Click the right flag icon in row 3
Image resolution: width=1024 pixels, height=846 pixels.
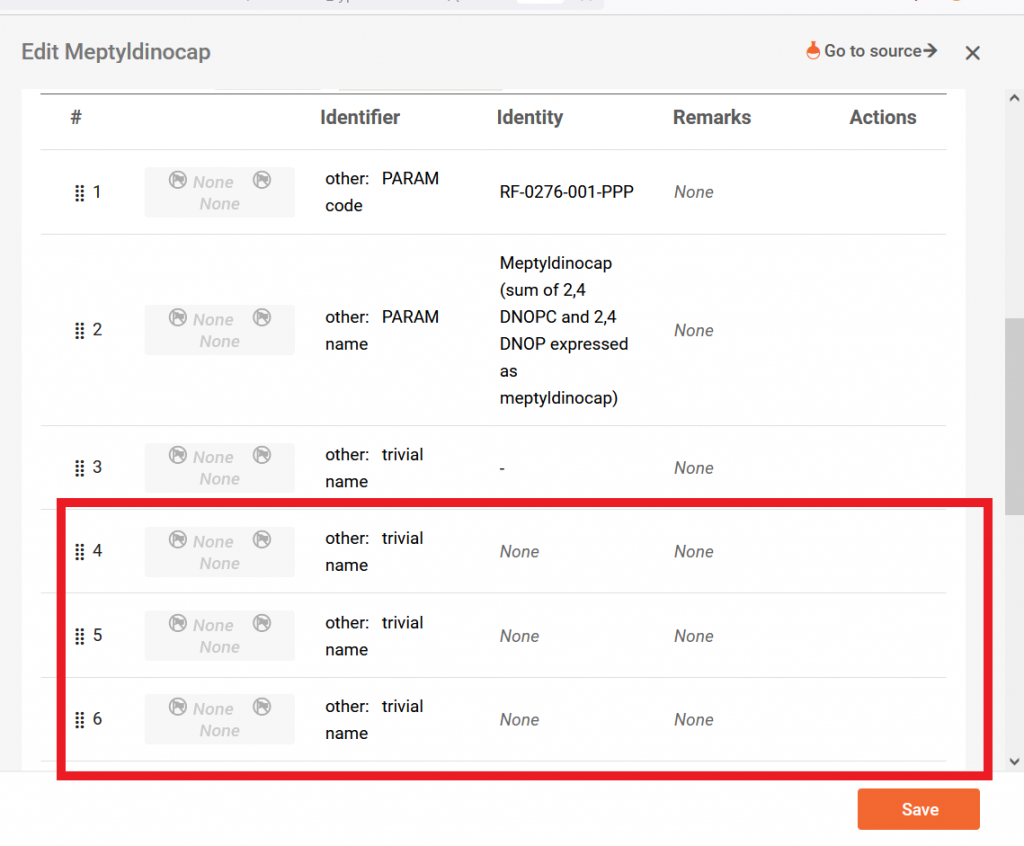[262, 456]
